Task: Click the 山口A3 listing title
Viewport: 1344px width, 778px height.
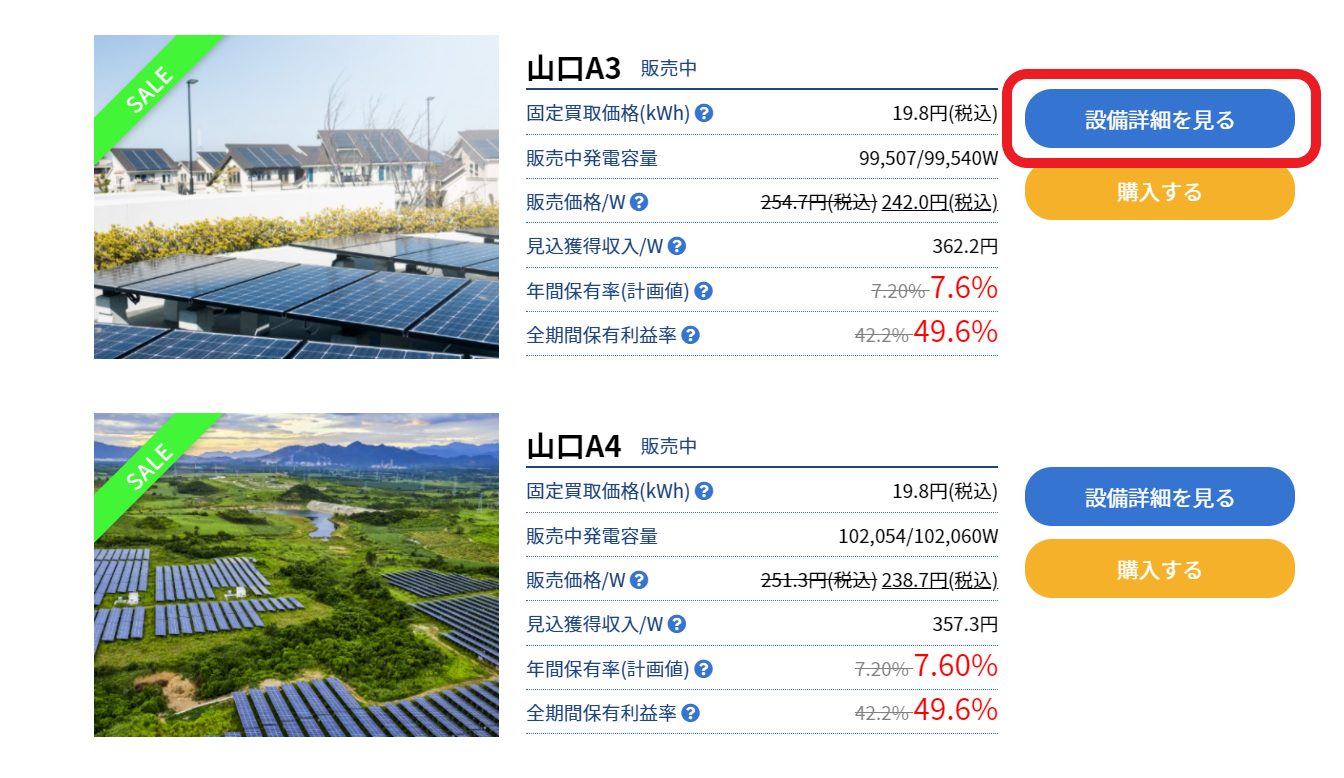Action: (574, 68)
